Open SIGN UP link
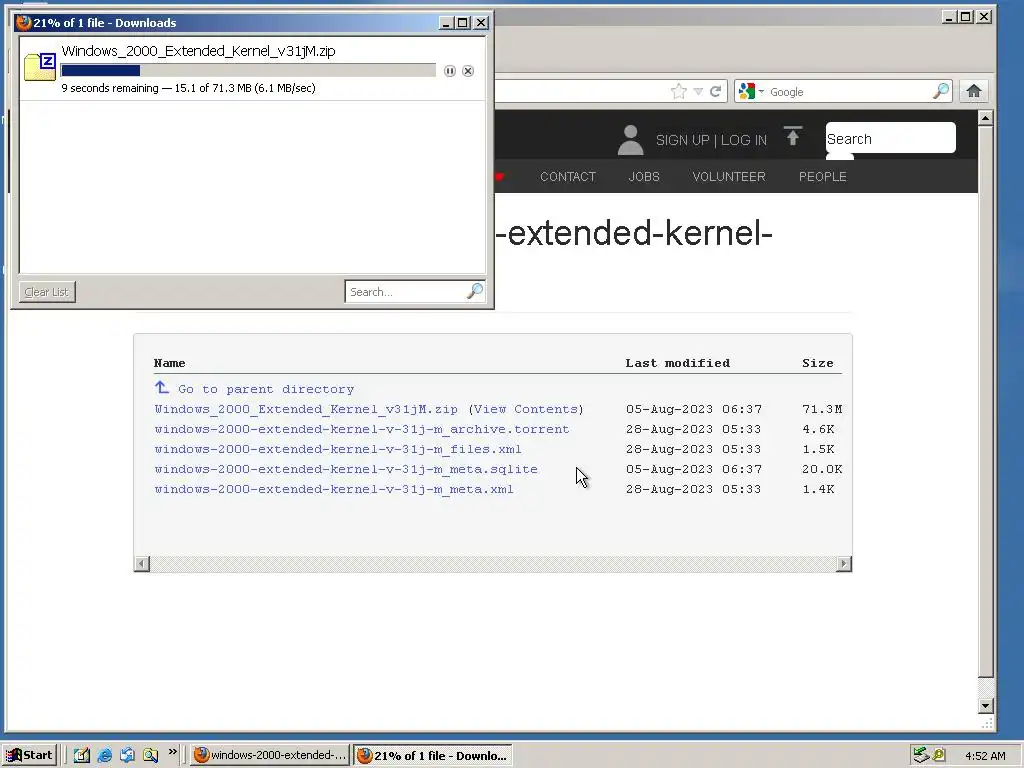Screen dimensions: 1024x768 (682, 140)
